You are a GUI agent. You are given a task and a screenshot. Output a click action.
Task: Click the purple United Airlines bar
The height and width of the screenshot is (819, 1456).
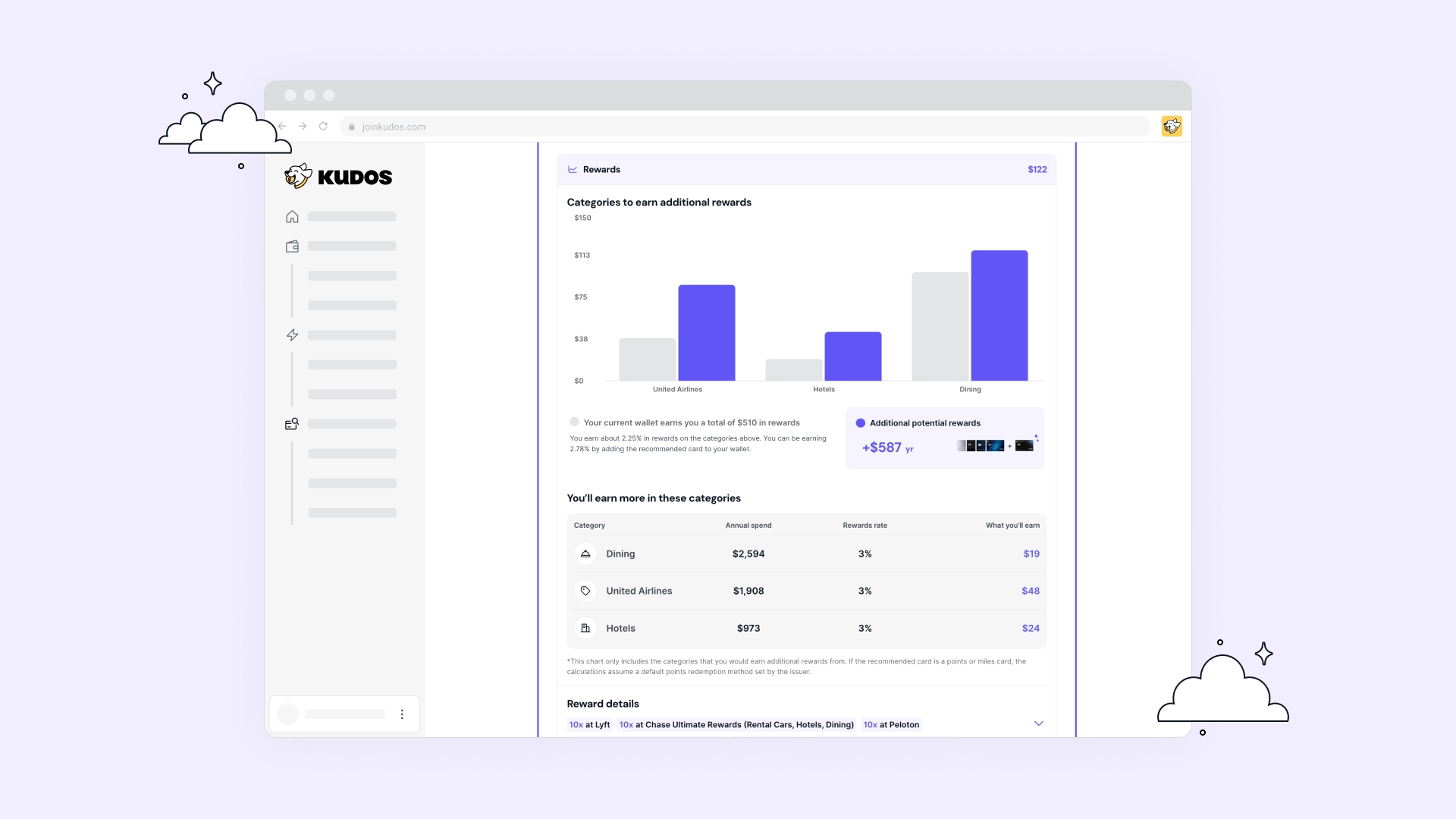(706, 333)
